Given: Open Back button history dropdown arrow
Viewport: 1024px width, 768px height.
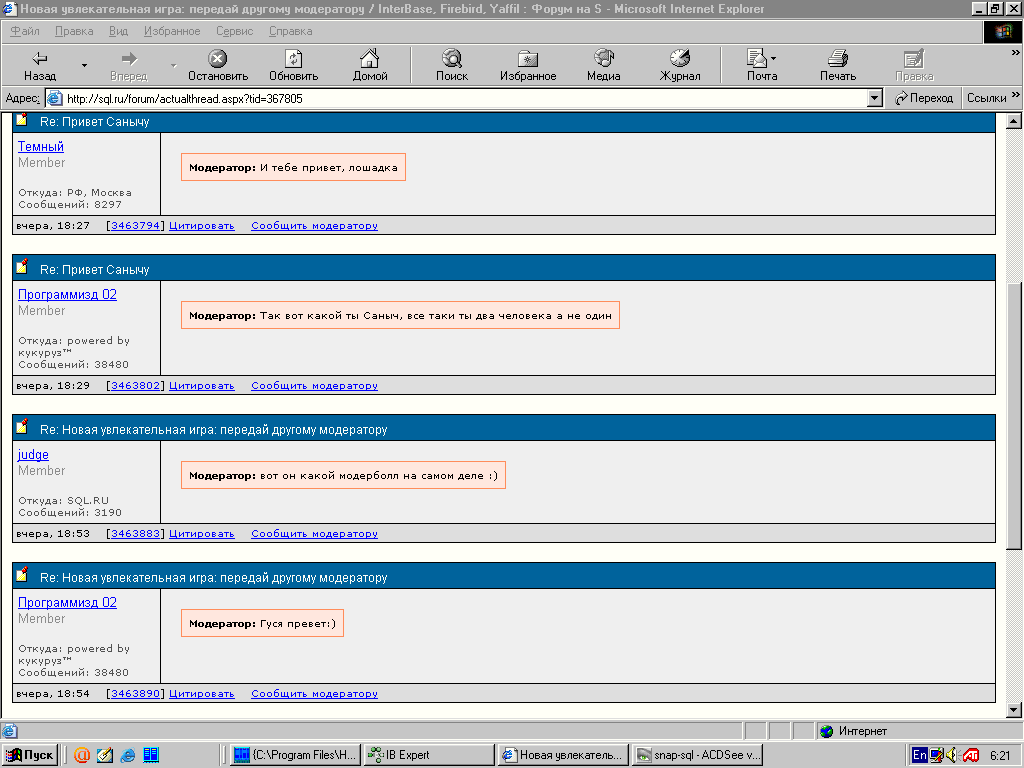Looking at the screenshot, I should [84, 66].
